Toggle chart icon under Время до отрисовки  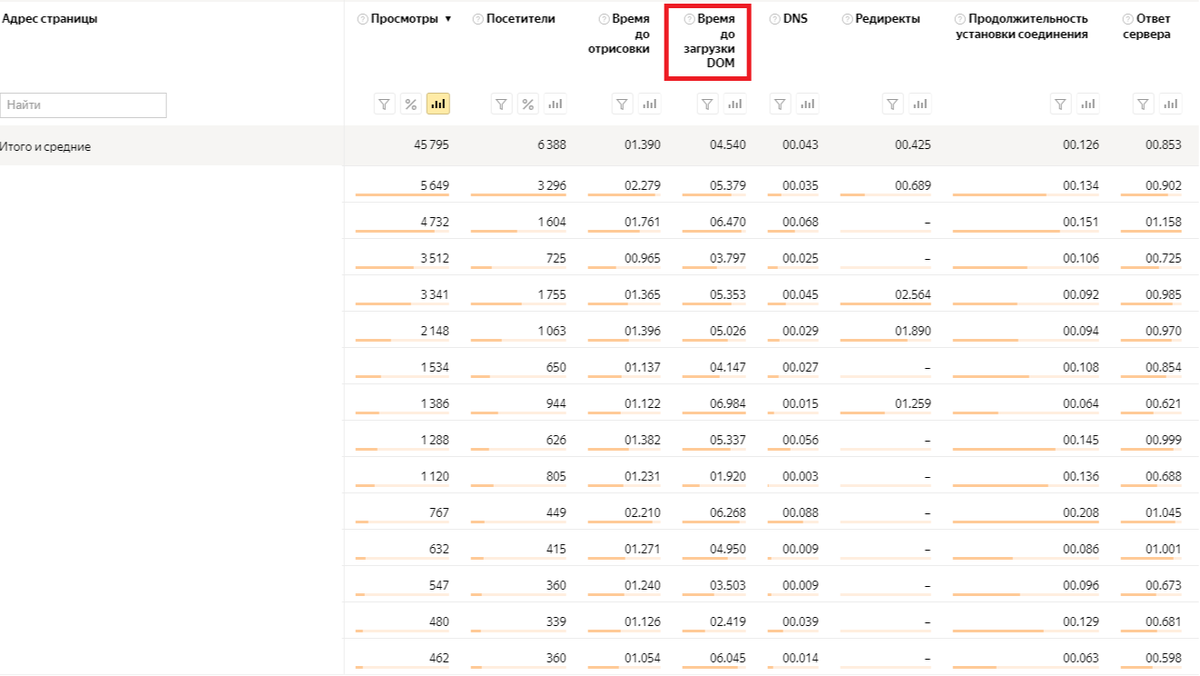point(649,104)
